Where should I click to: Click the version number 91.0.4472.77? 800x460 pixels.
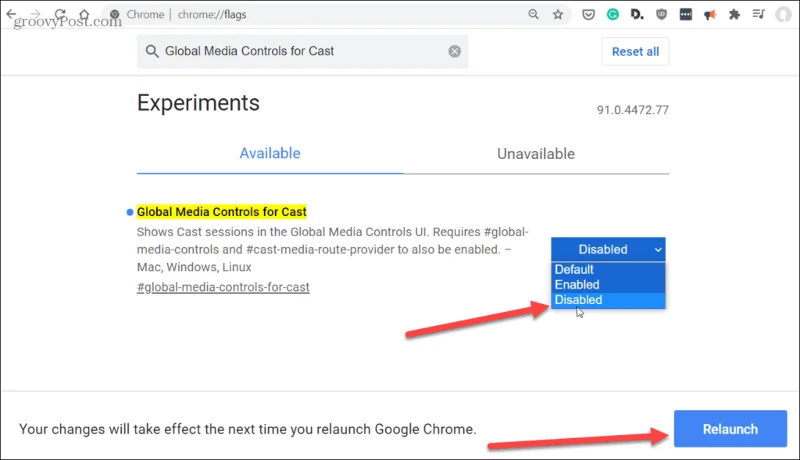pos(633,110)
